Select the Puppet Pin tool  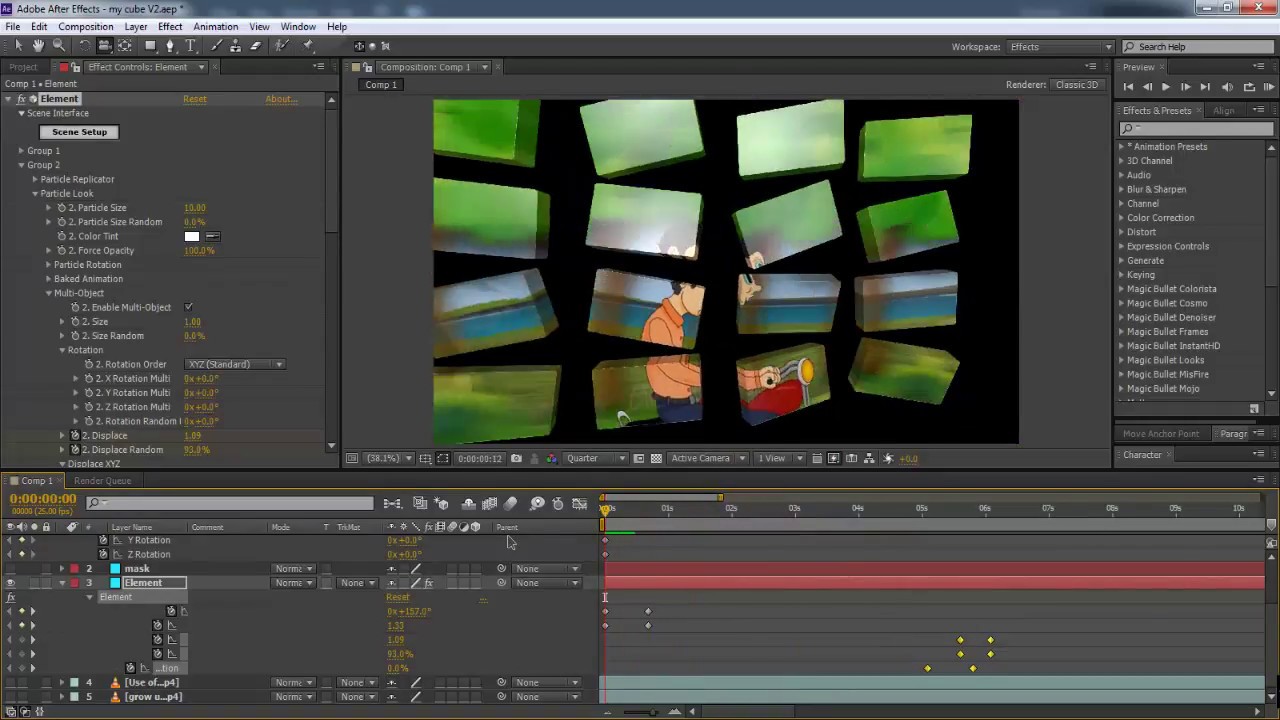[x=308, y=46]
